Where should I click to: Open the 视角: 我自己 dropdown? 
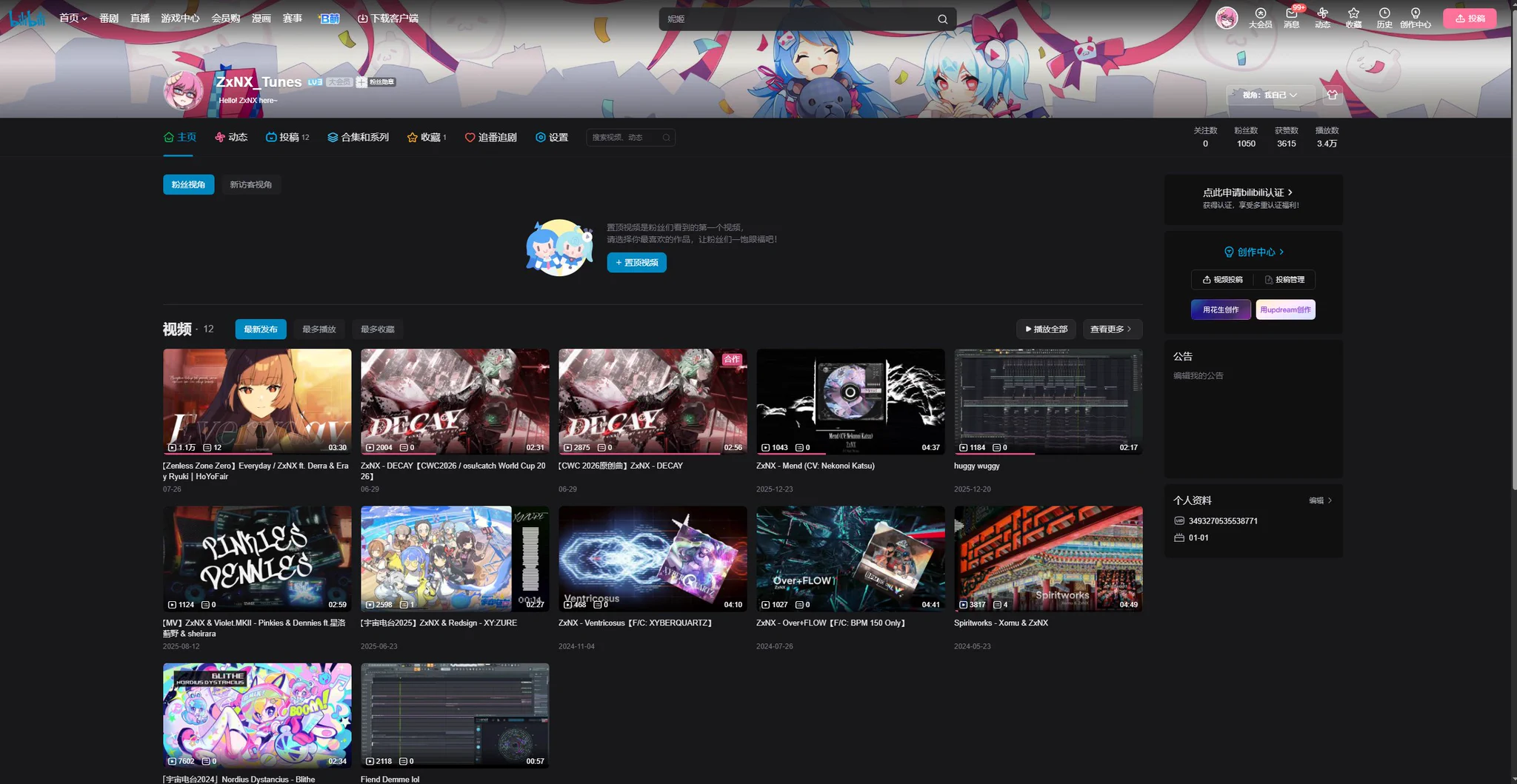click(x=1270, y=95)
